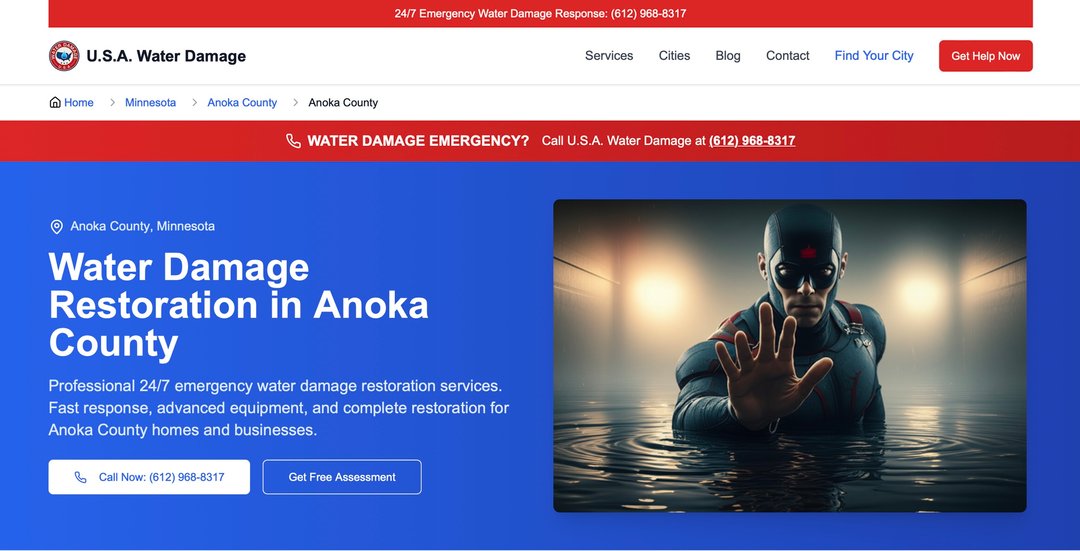Open the Services menu item

click(609, 56)
